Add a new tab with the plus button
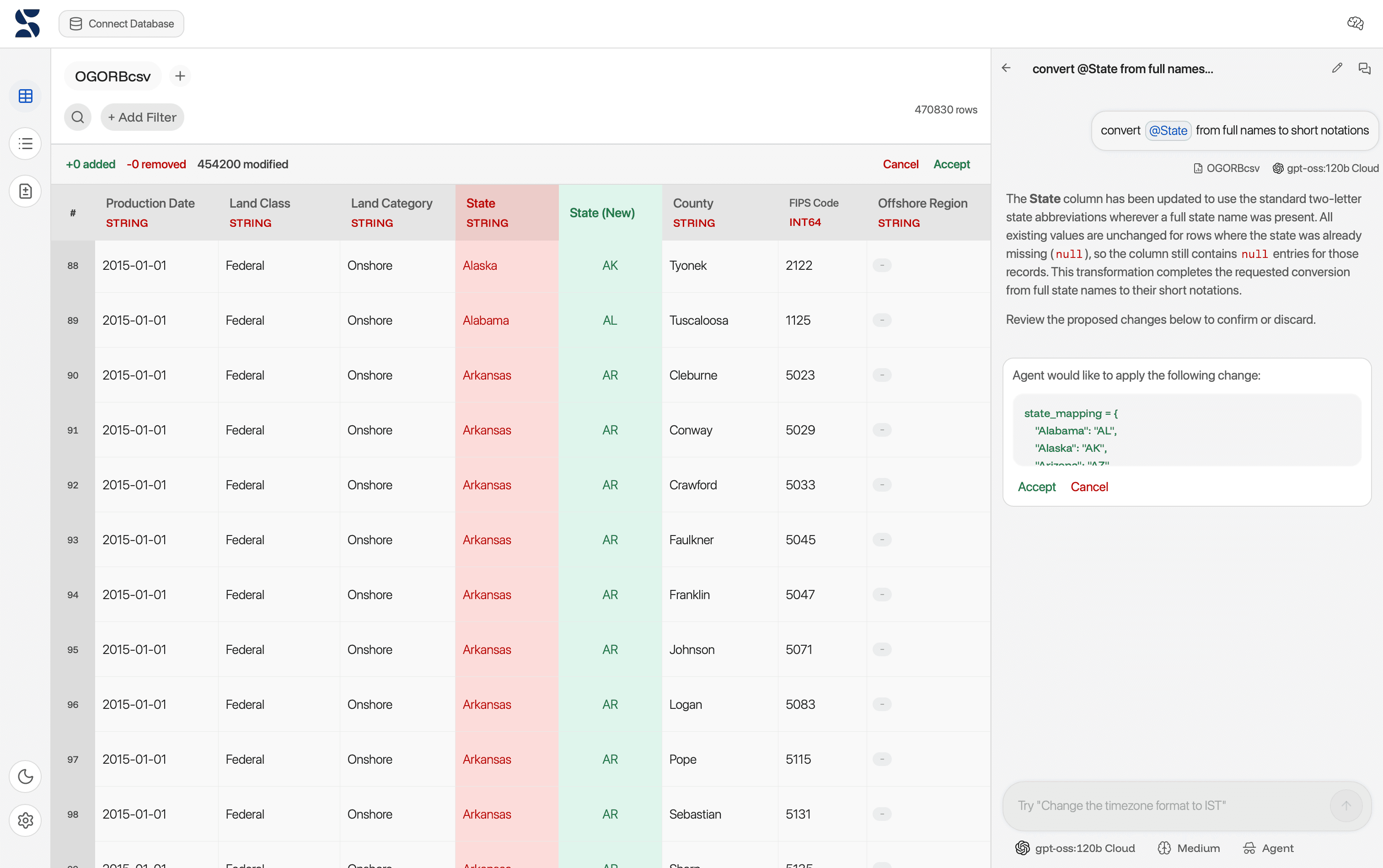 tap(180, 76)
